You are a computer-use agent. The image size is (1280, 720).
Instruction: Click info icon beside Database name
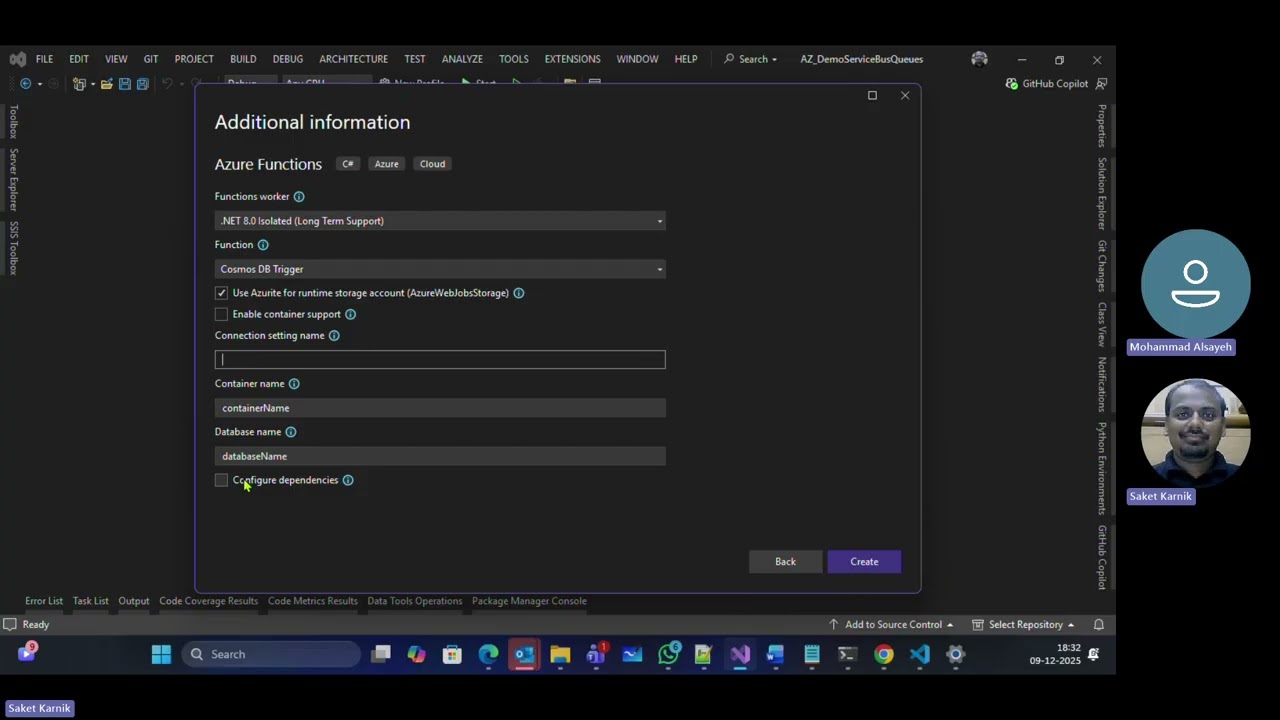(291, 432)
